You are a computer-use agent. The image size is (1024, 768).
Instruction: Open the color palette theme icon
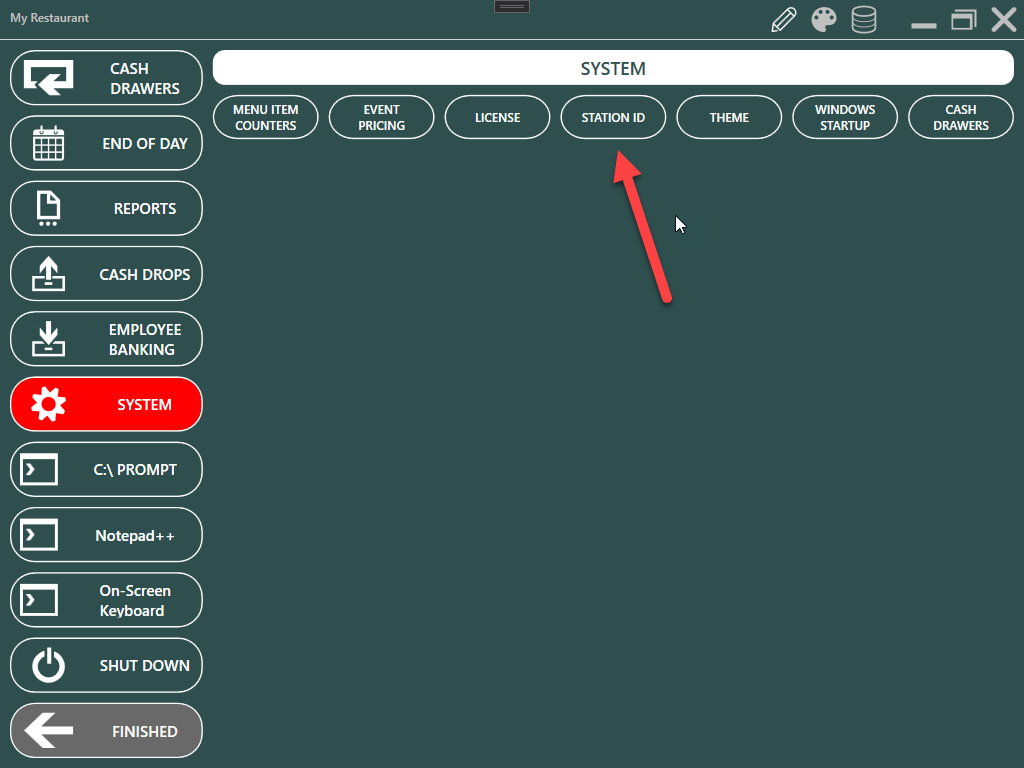(x=824, y=20)
